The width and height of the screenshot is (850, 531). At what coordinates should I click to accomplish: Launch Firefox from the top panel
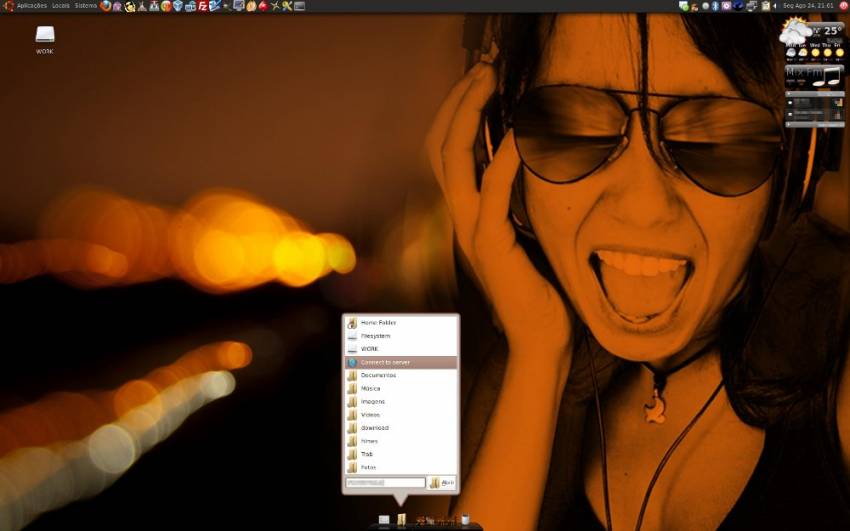(105, 6)
